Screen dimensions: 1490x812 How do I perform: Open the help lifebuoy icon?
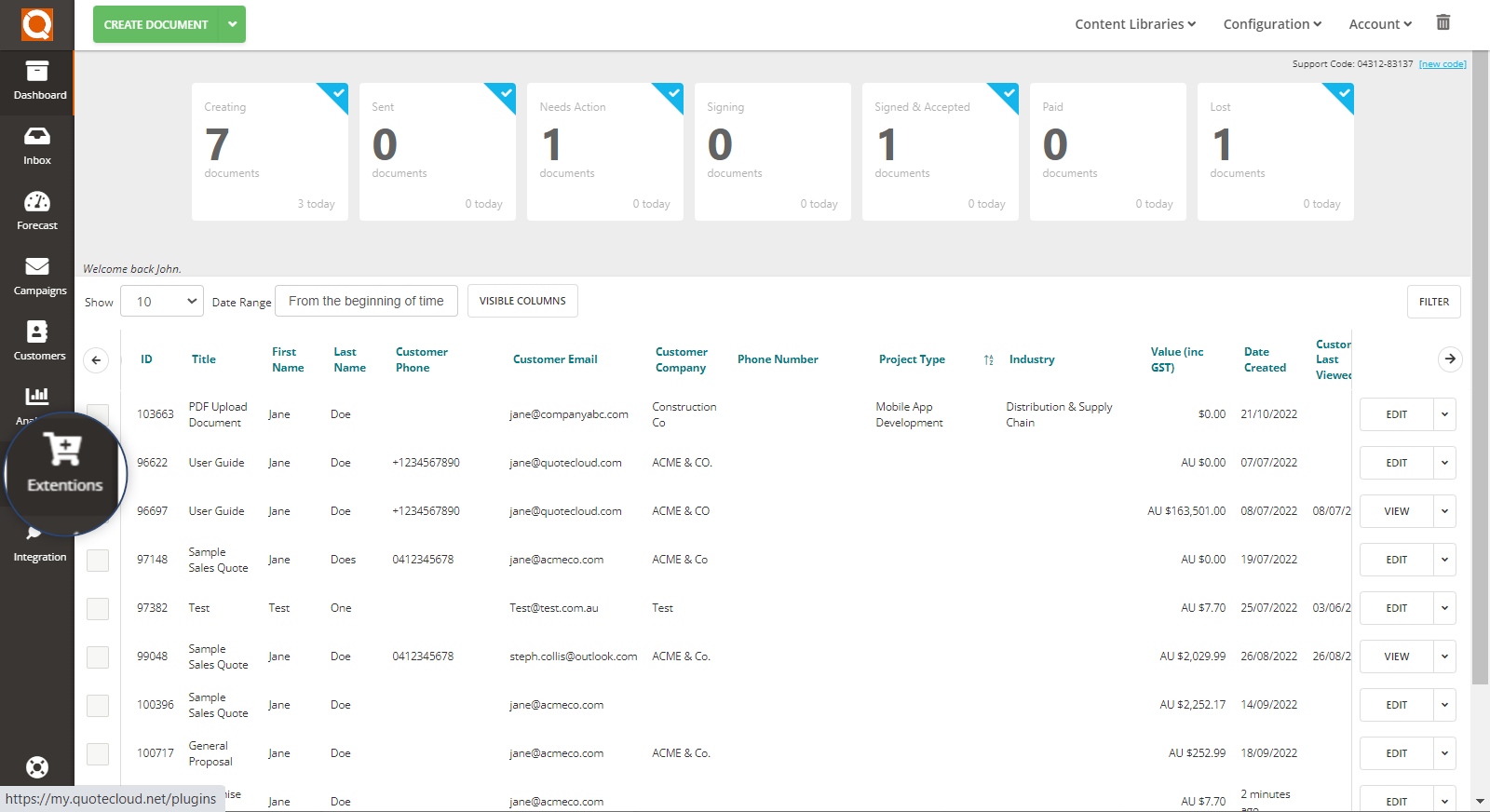37,767
